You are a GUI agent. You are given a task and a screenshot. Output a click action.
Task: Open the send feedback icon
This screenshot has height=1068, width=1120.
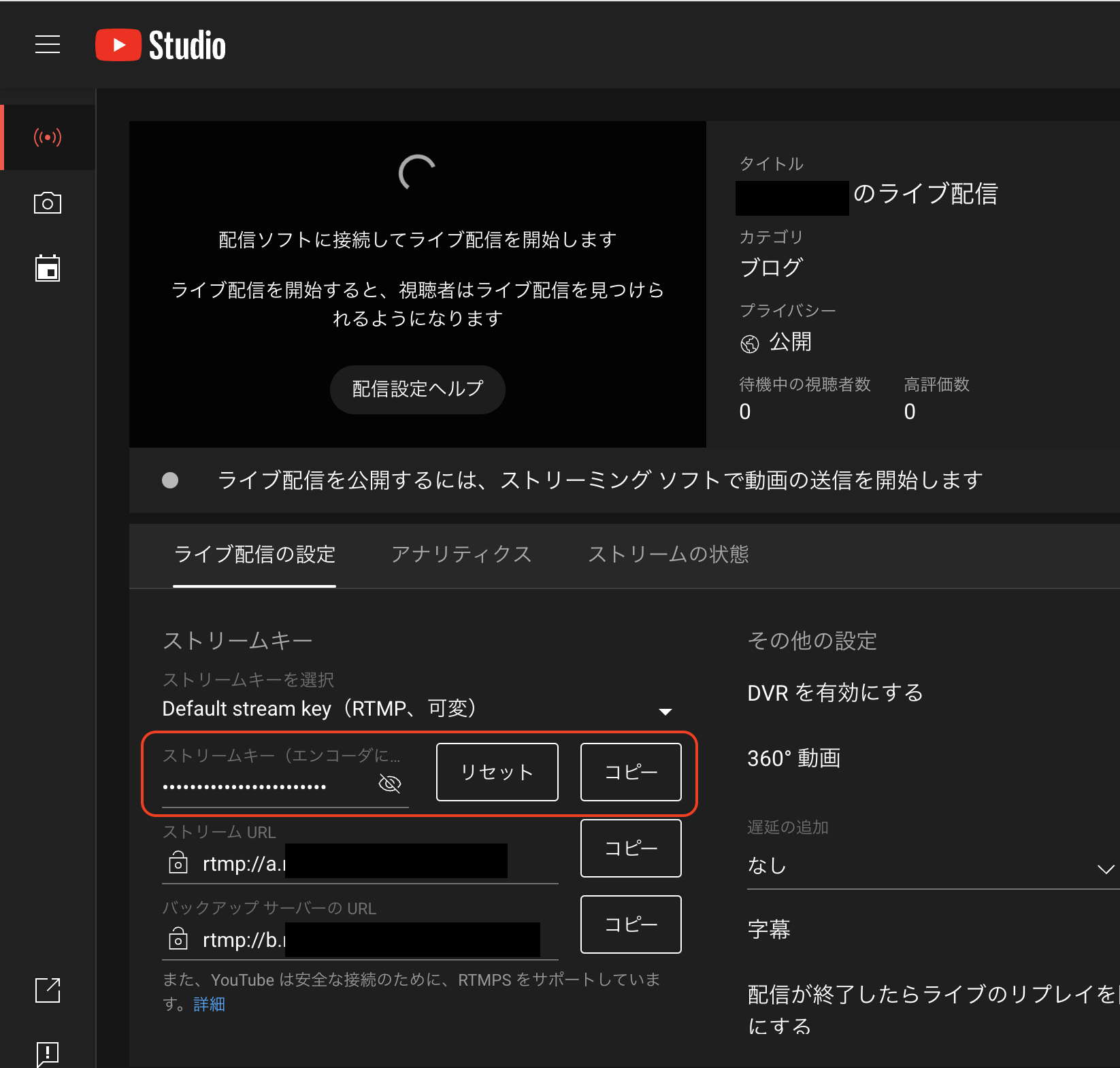(x=48, y=1053)
